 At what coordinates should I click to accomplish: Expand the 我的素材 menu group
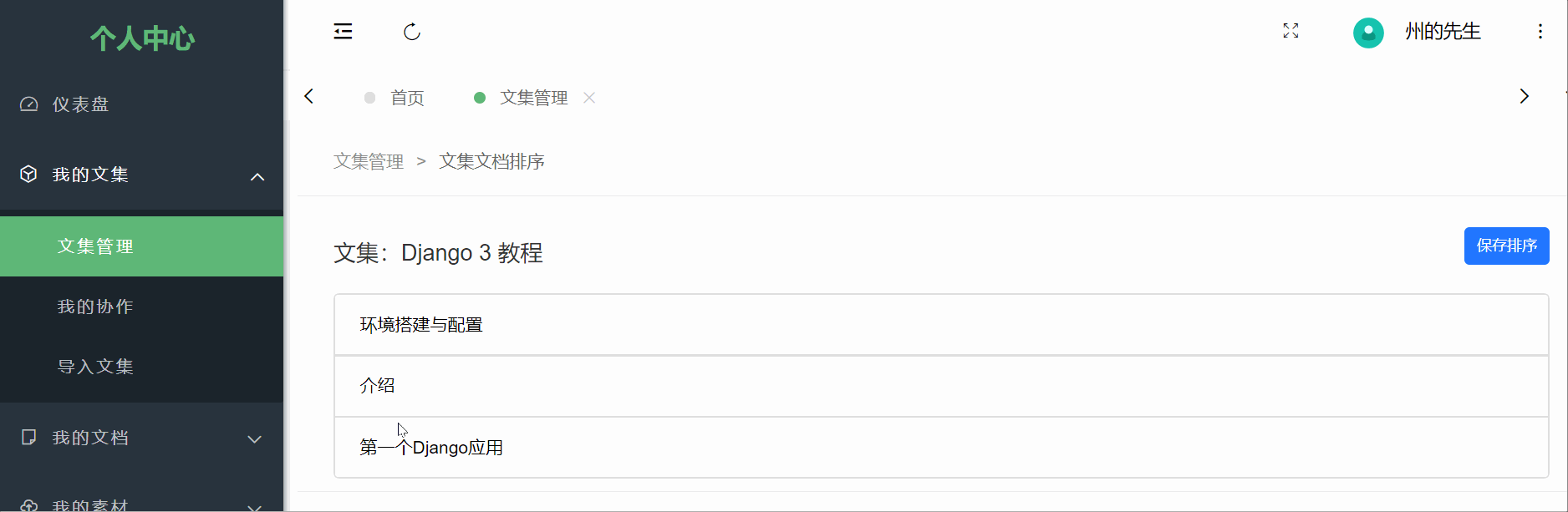255,506
